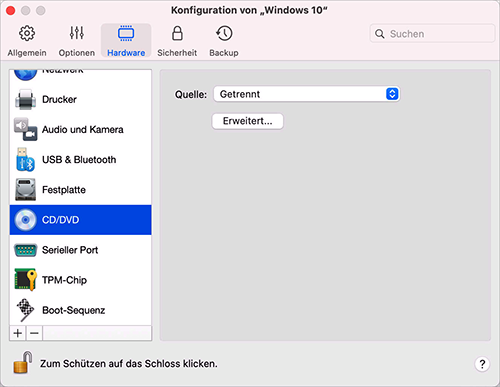The image size is (500, 387).
Task: Click the Erweitert... button
Action: 248,121
